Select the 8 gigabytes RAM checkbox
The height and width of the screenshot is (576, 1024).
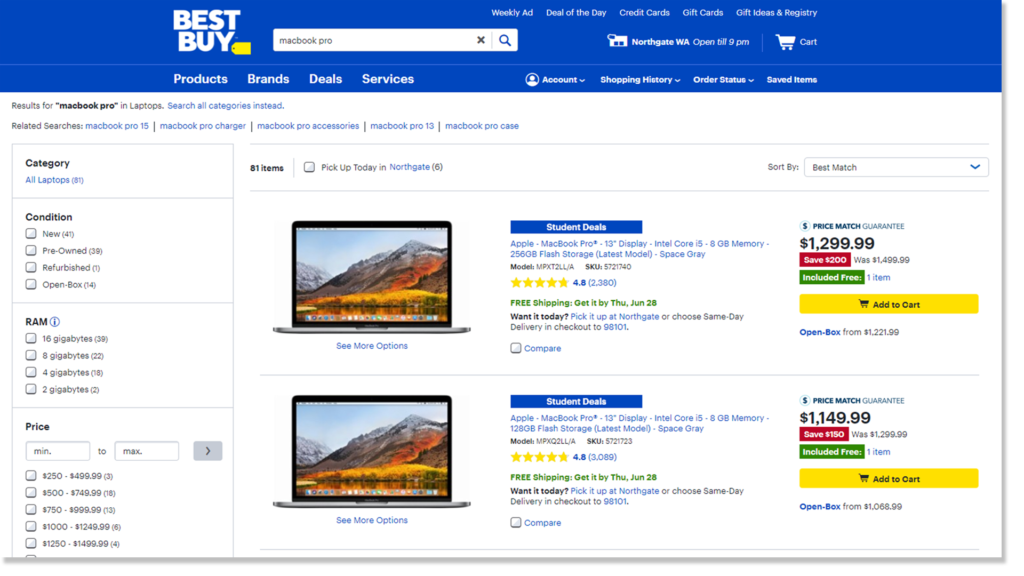(x=31, y=355)
